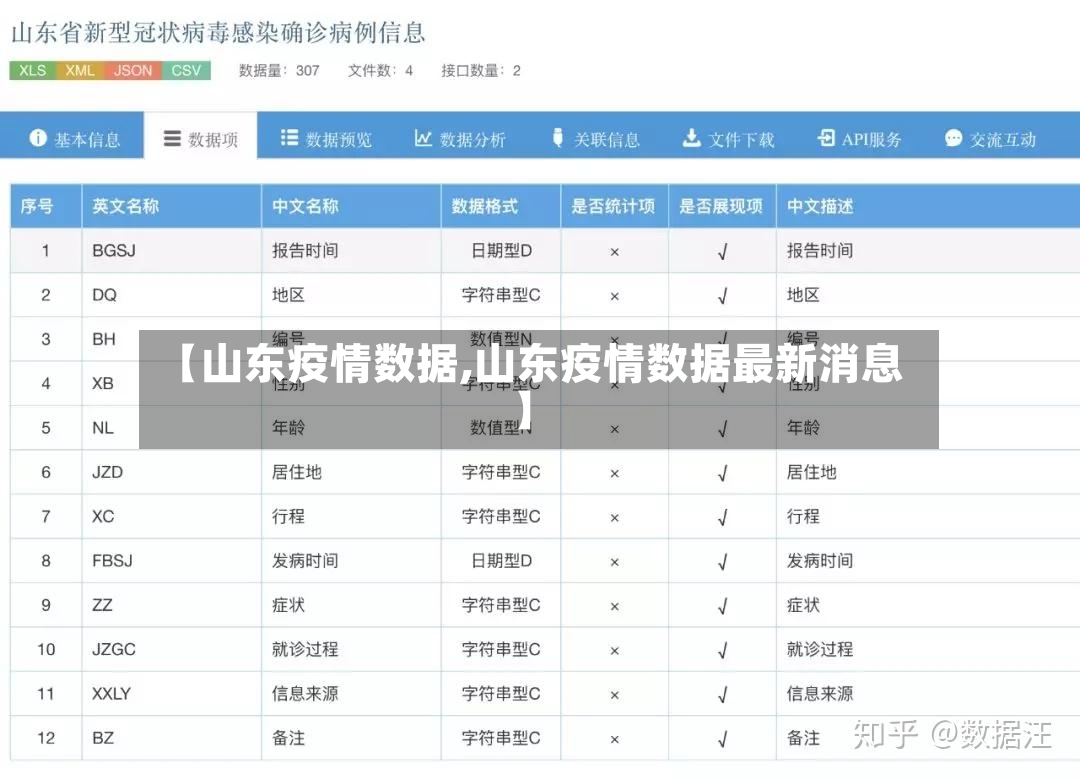
Task: Click the page title 山东省新型冠状病毒感染确诊病例信息
Action: click(218, 32)
